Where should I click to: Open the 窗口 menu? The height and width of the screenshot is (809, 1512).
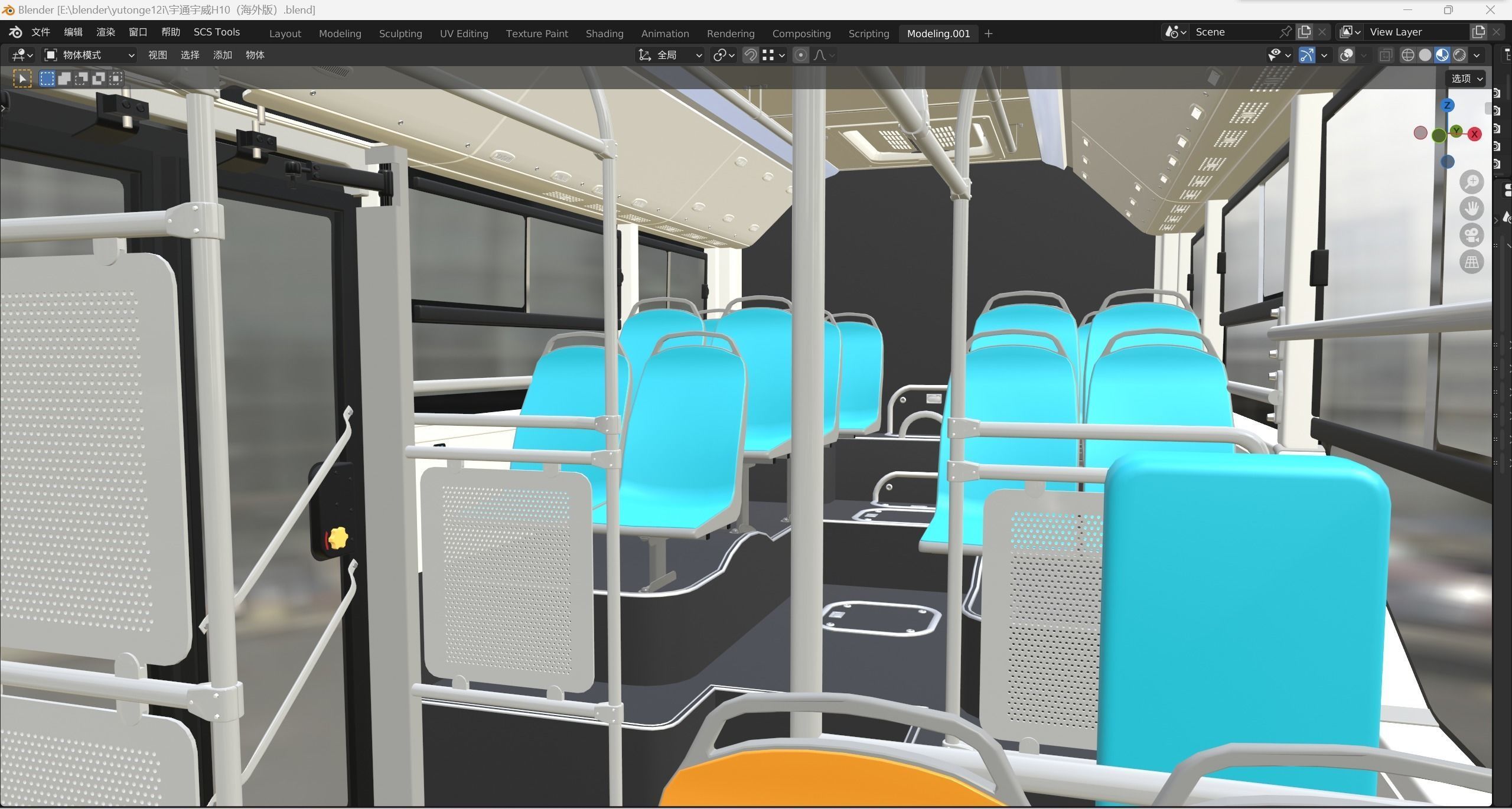pyautogui.click(x=138, y=32)
